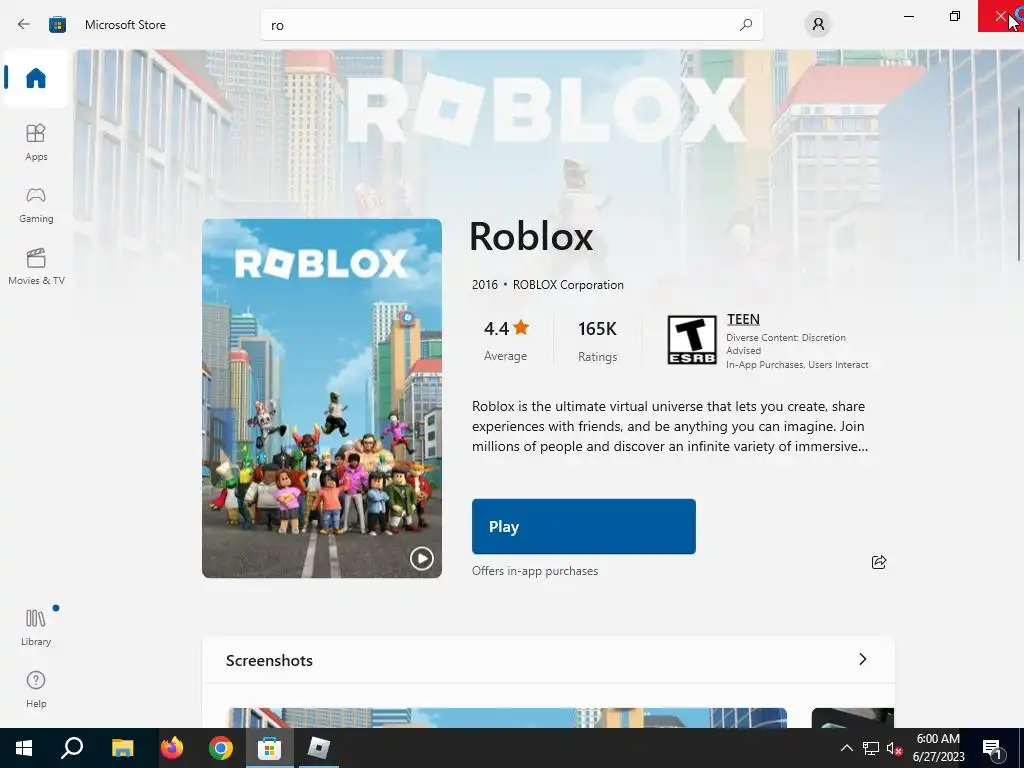Click the 165K ratings count
The image size is (1024, 768).
tap(598, 340)
